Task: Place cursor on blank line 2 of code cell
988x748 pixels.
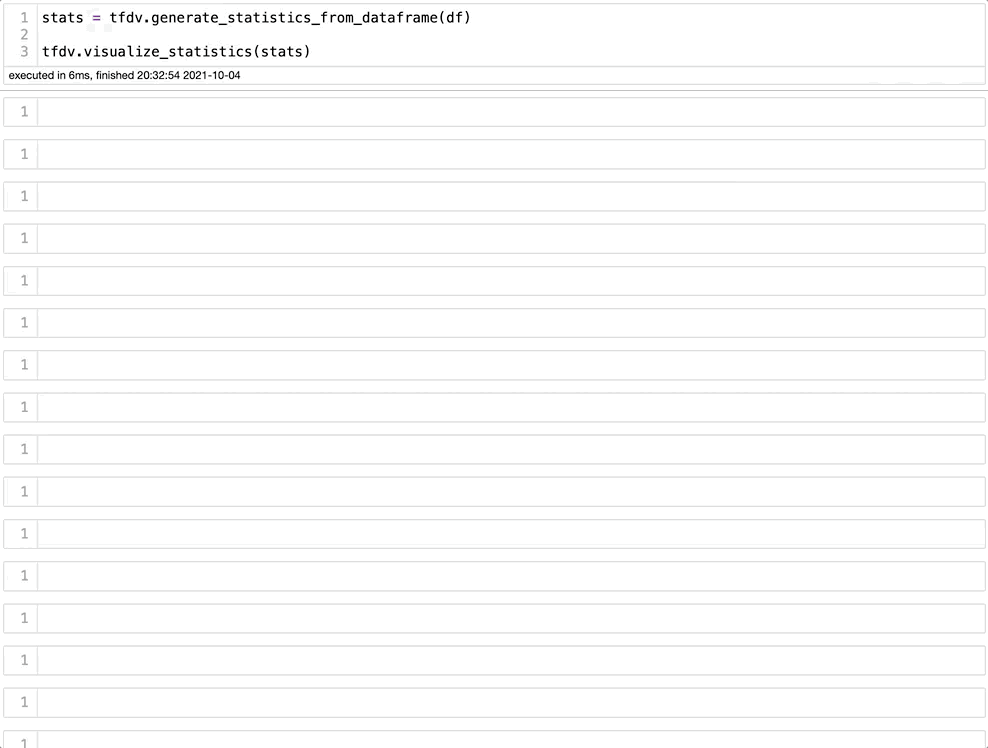Action: pos(300,34)
